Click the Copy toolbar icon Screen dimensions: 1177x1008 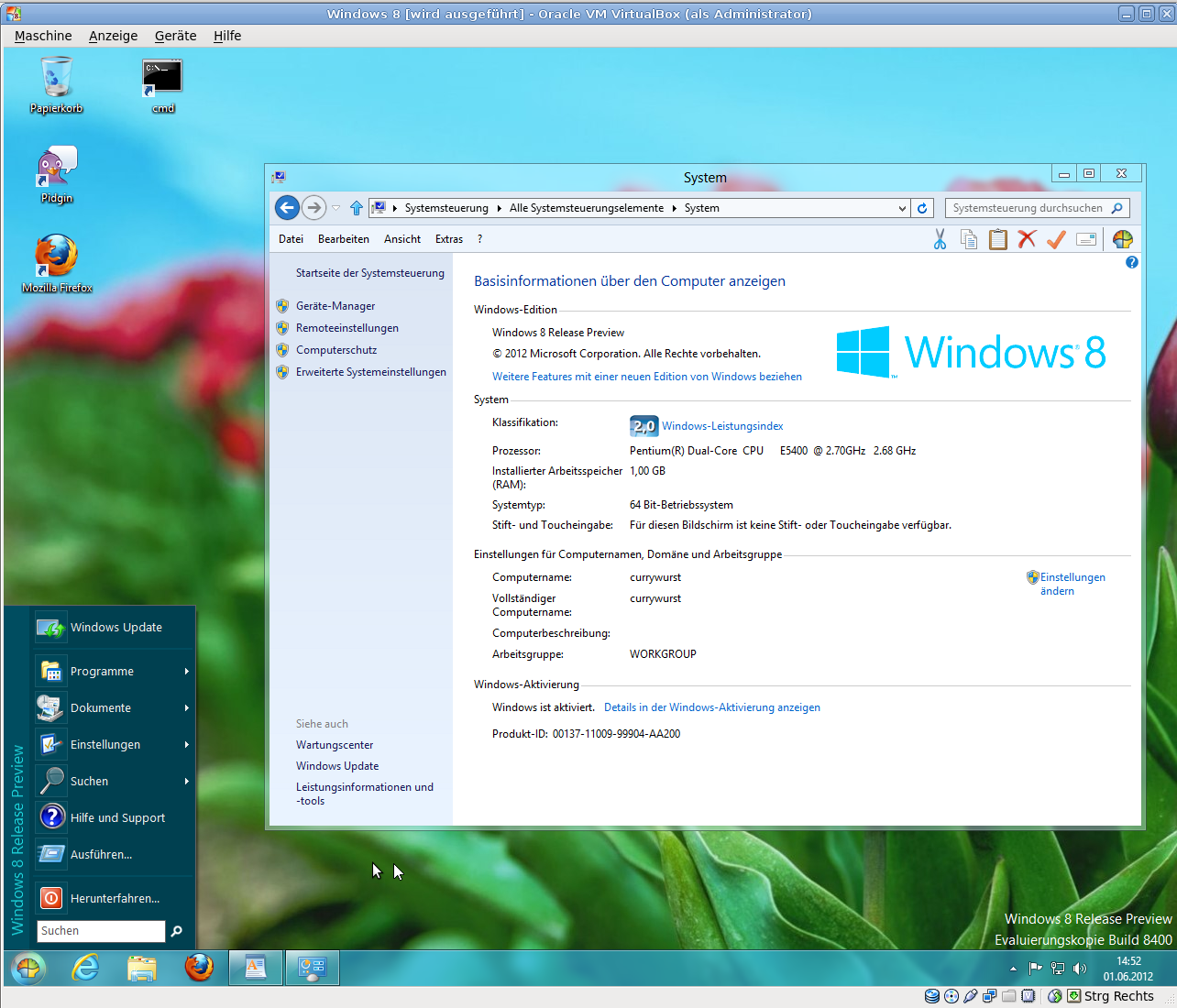pos(969,239)
